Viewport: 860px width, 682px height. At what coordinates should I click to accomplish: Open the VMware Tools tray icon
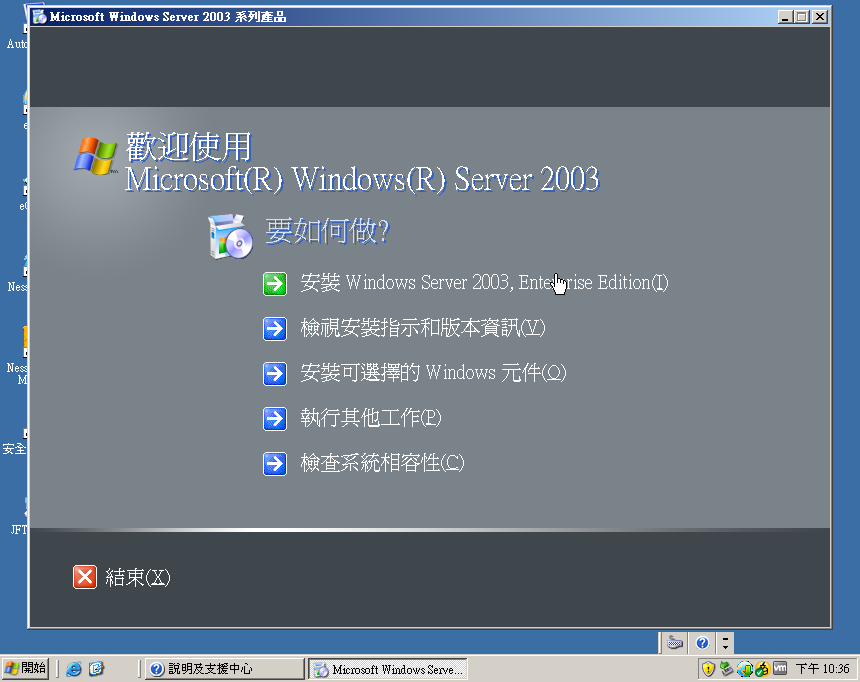(x=779, y=668)
